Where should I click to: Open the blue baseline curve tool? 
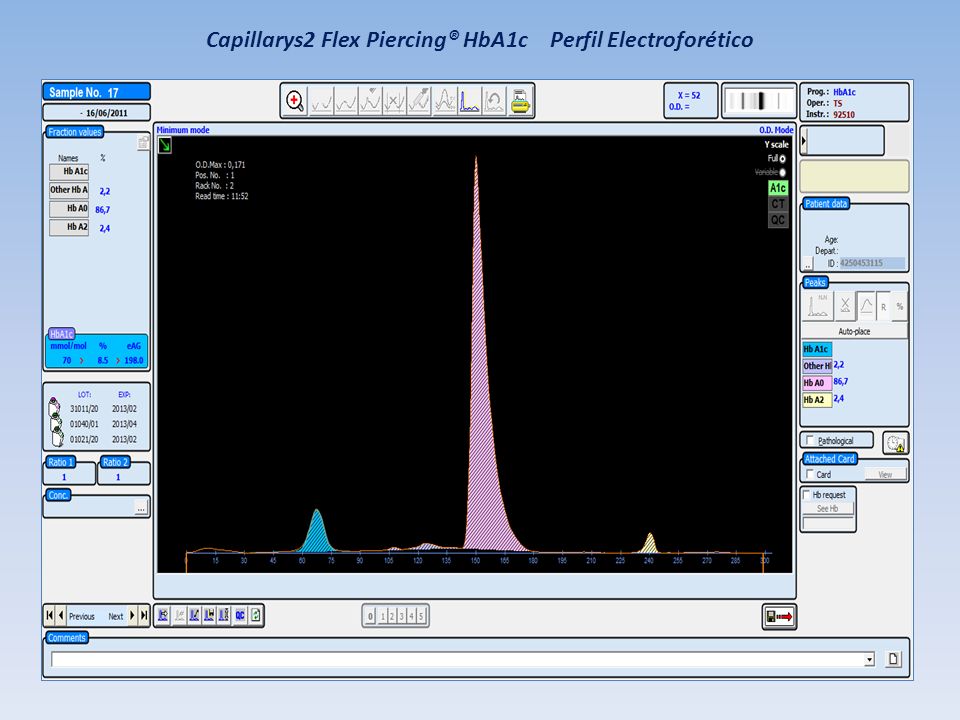tap(470, 101)
